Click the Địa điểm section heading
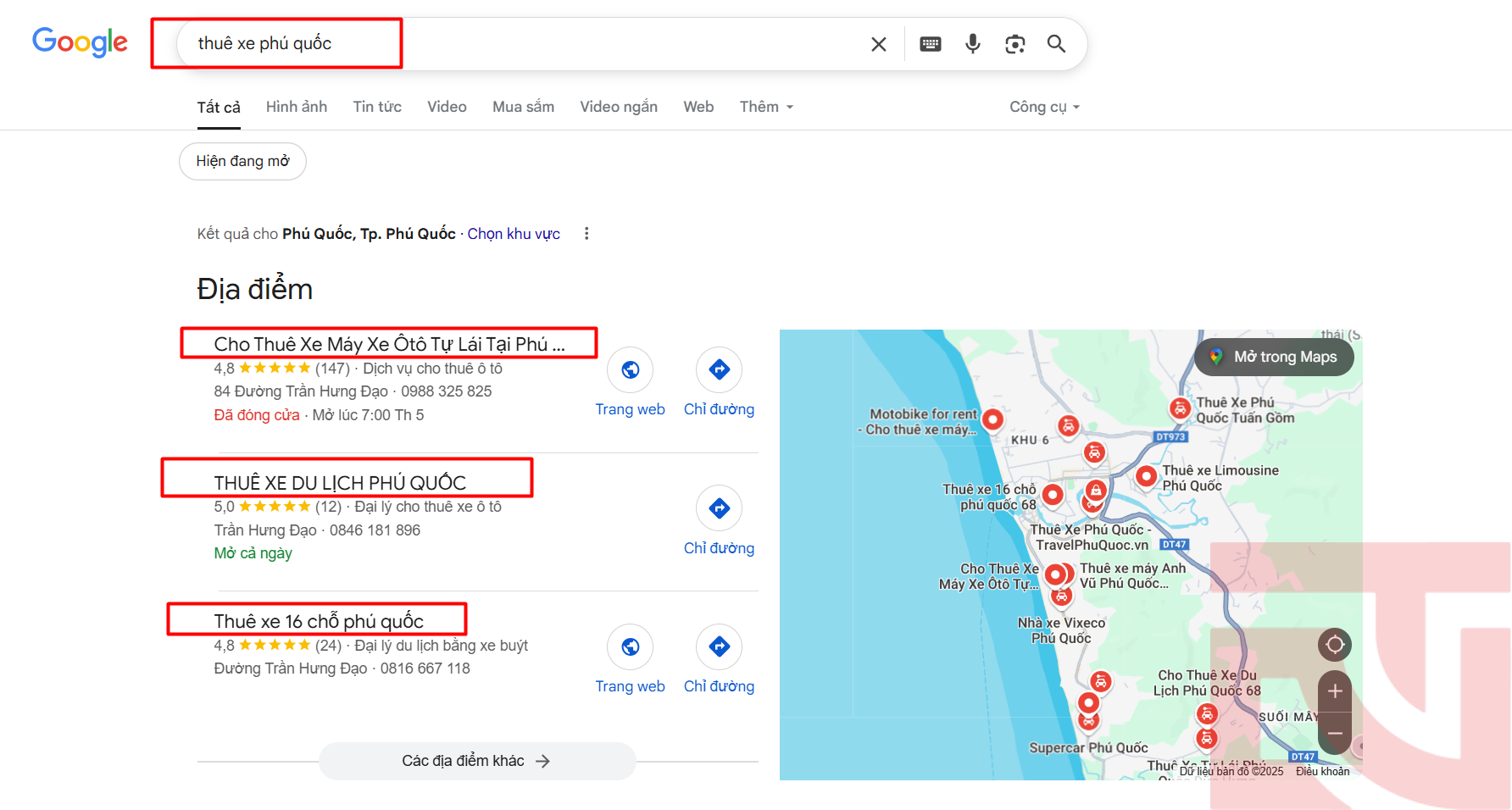This screenshot has height=810, width=1512. tap(255, 290)
